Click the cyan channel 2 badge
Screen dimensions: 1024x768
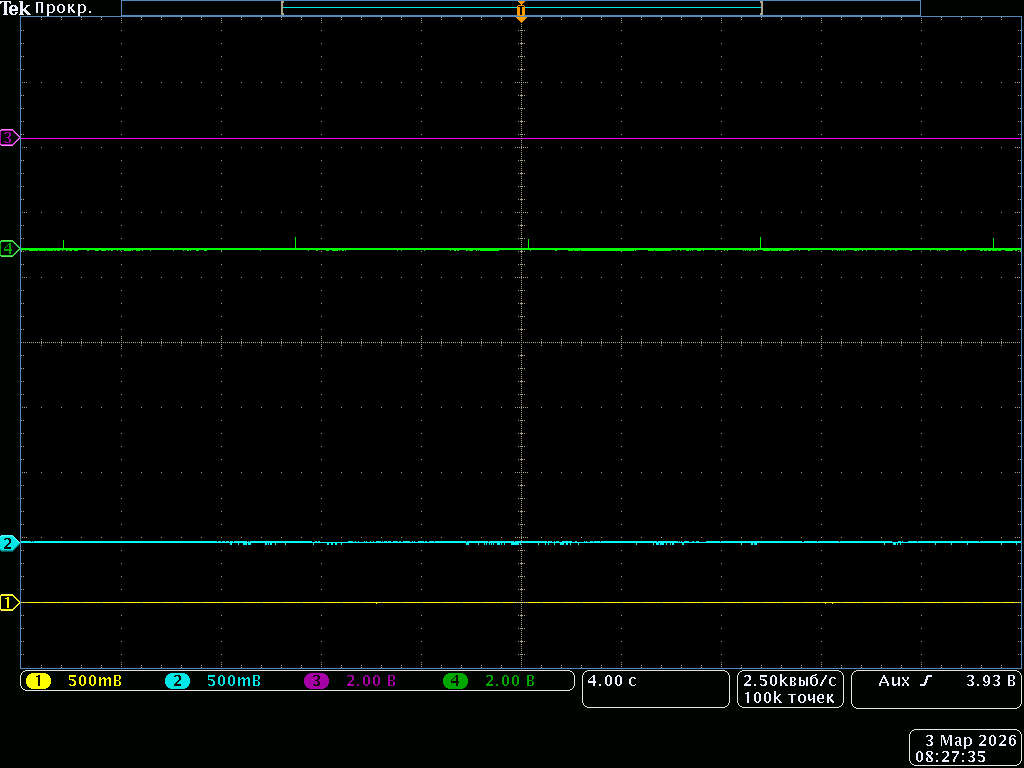177,681
